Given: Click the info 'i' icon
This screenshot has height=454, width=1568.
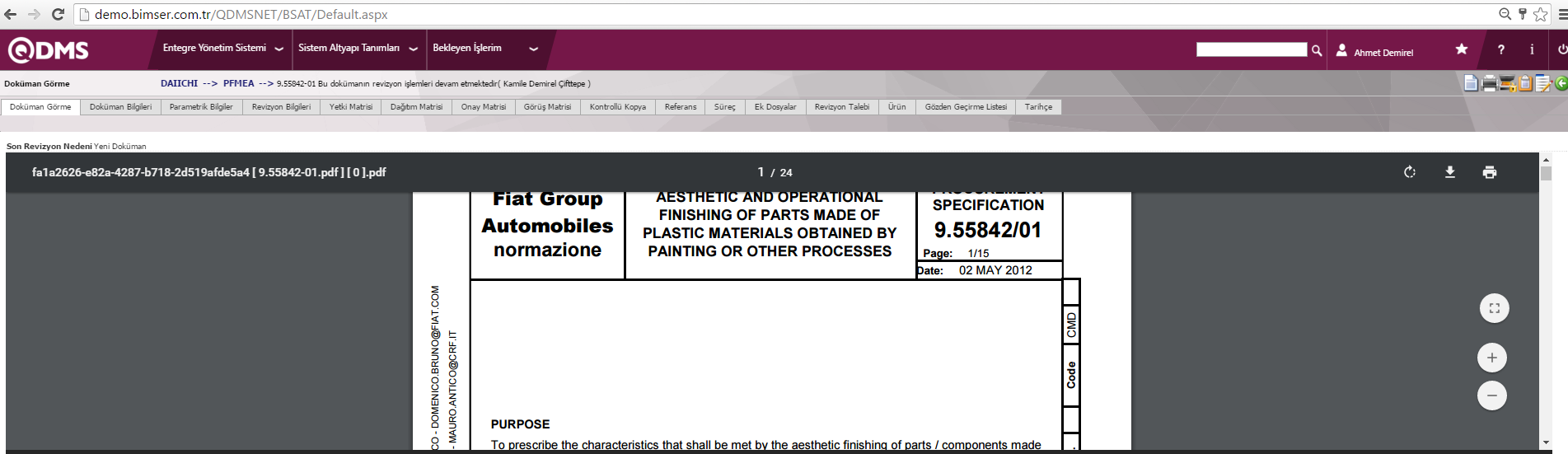Looking at the screenshot, I should 1532,49.
